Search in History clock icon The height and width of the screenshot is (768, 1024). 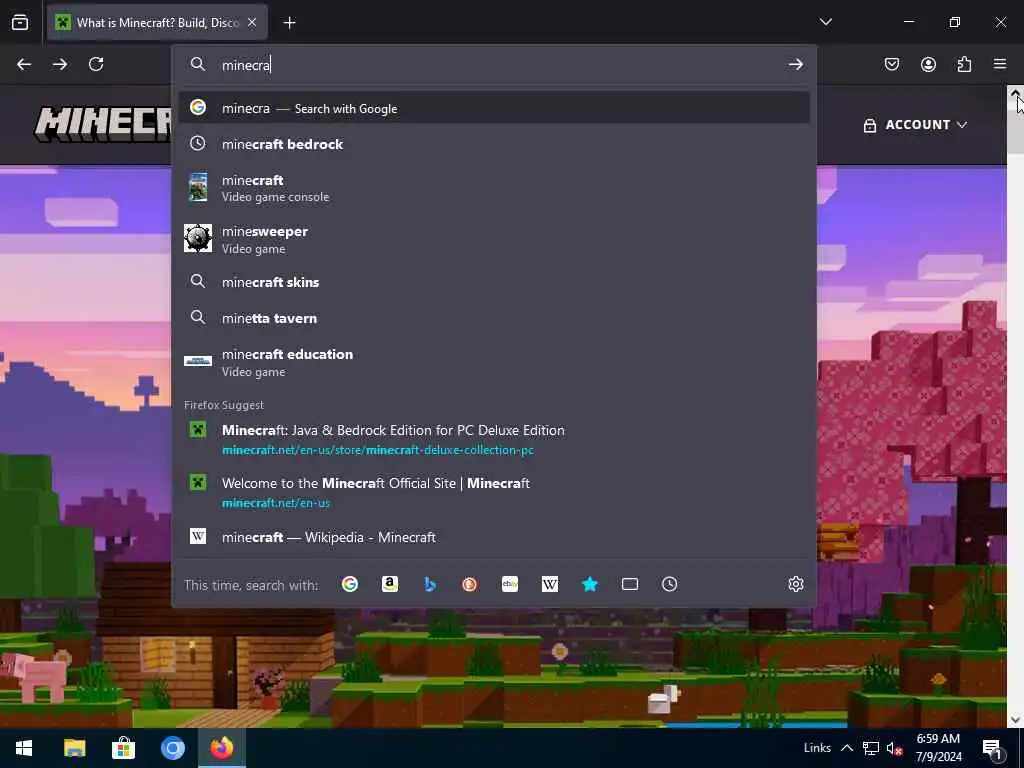point(669,584)
